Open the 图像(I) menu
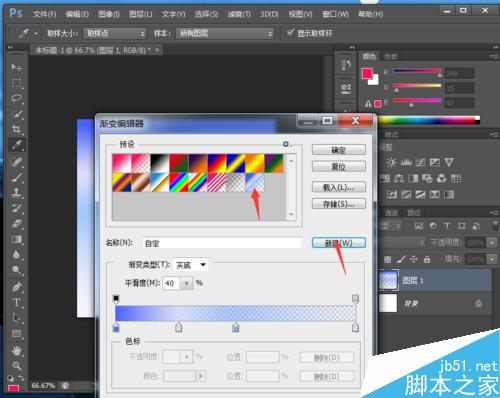This screenshot has height=398, width=500. pos(109,14)
